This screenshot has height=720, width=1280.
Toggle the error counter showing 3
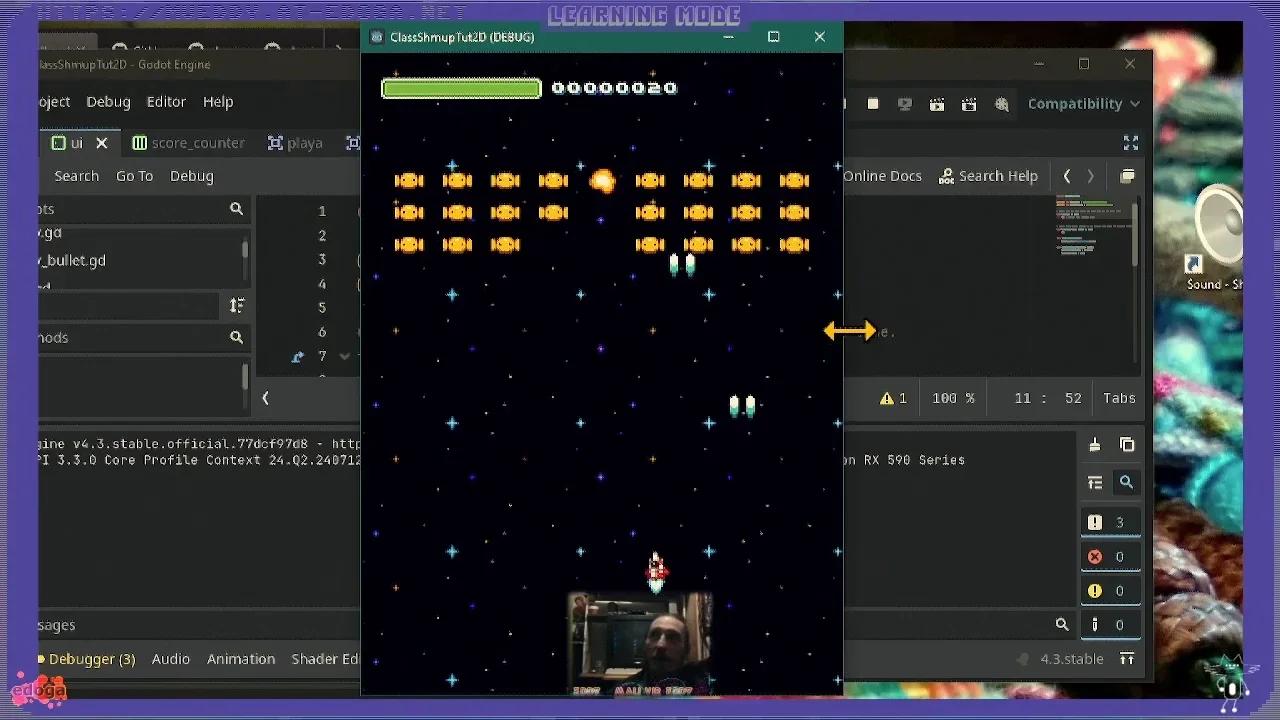(x=1110, y=521)
